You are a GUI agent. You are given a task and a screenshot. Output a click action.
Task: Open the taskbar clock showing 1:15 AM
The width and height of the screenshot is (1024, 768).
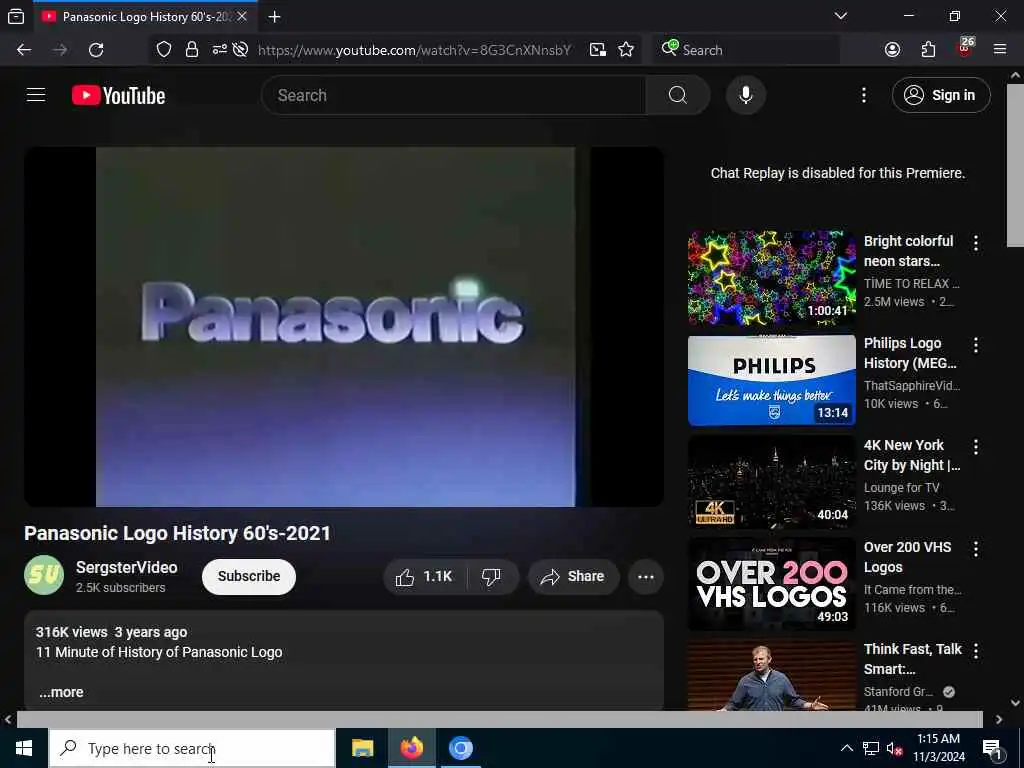pos(939,748)
